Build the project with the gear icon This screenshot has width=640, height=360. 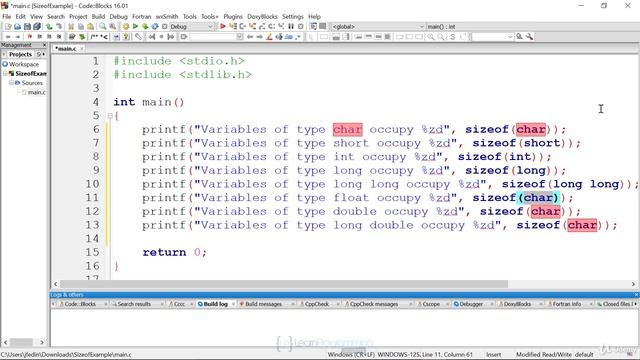(126, 27)
